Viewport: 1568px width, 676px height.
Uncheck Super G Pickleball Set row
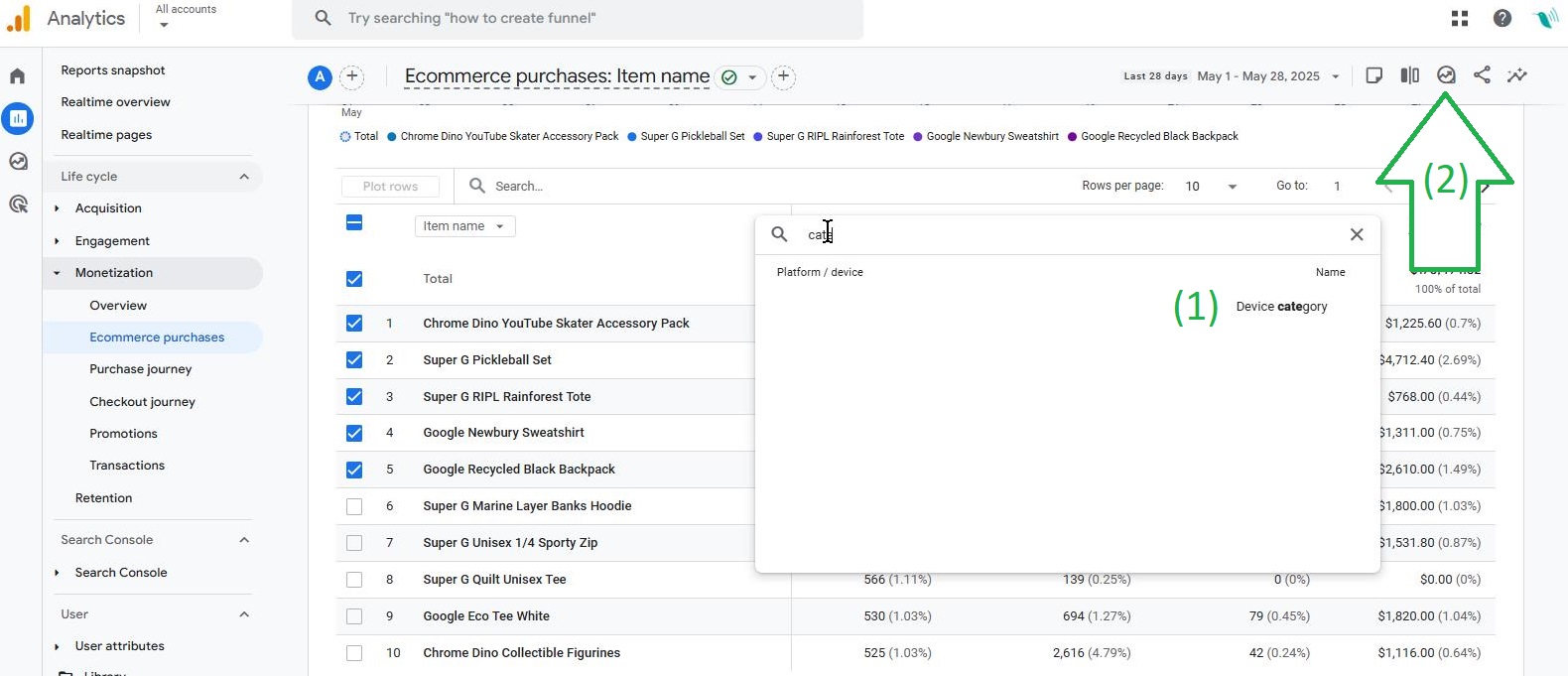(x=354, y=359)
